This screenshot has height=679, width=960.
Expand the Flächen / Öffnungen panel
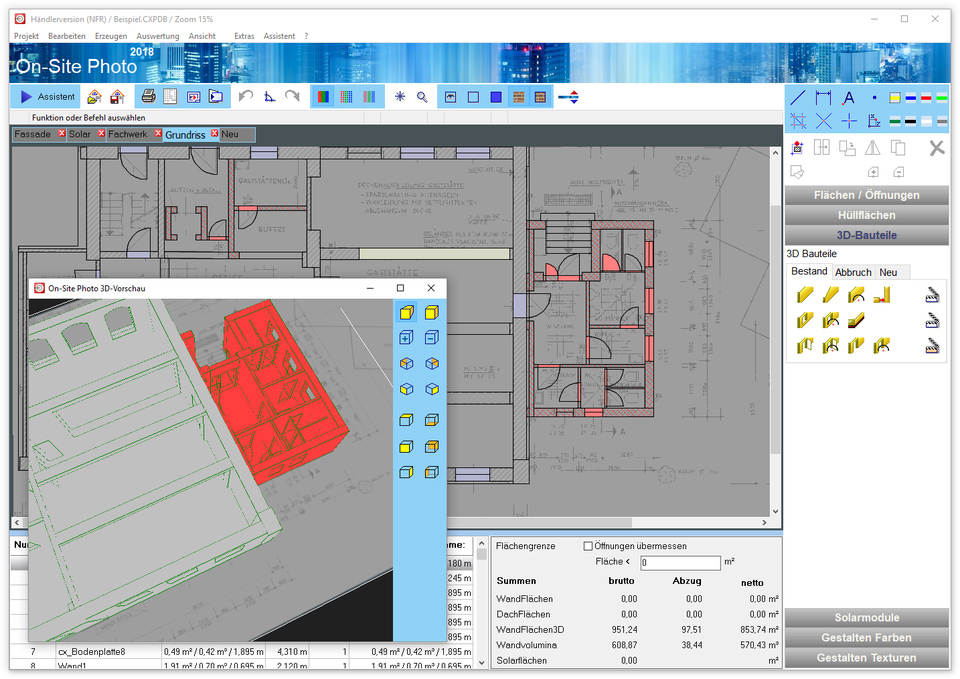[x=866, y=195]
